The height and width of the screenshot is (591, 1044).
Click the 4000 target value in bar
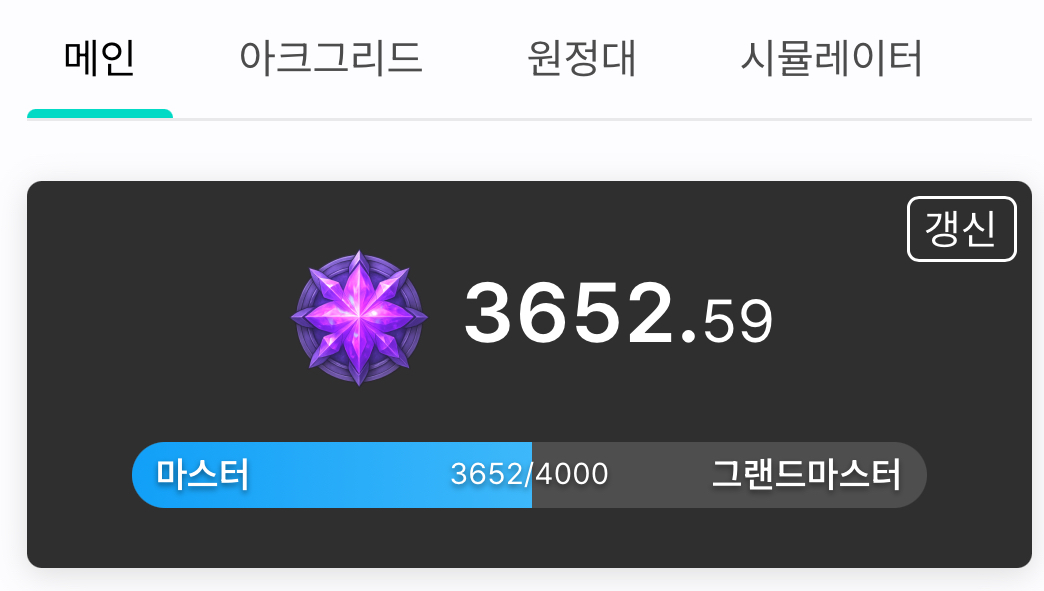click(x=572, y=475)
